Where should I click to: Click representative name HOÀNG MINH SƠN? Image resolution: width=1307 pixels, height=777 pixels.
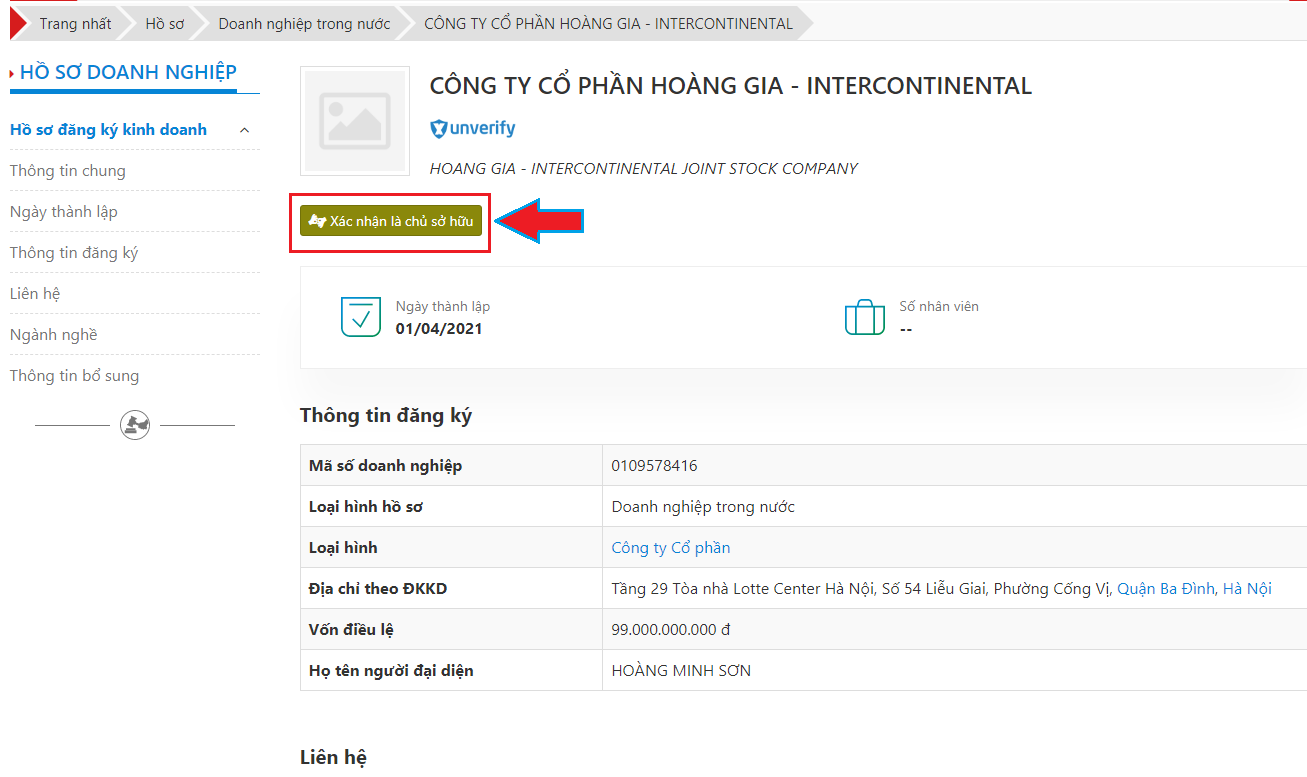pos(681,671)
